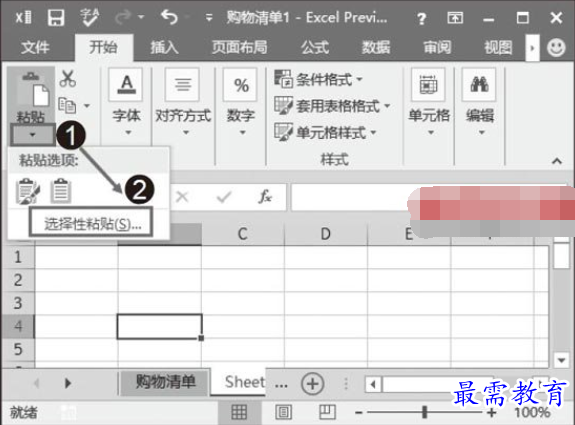Screen dimensions: 575x425
Task: Click the formula confirm checkmark icon
Action: click(x=223, y=197)
